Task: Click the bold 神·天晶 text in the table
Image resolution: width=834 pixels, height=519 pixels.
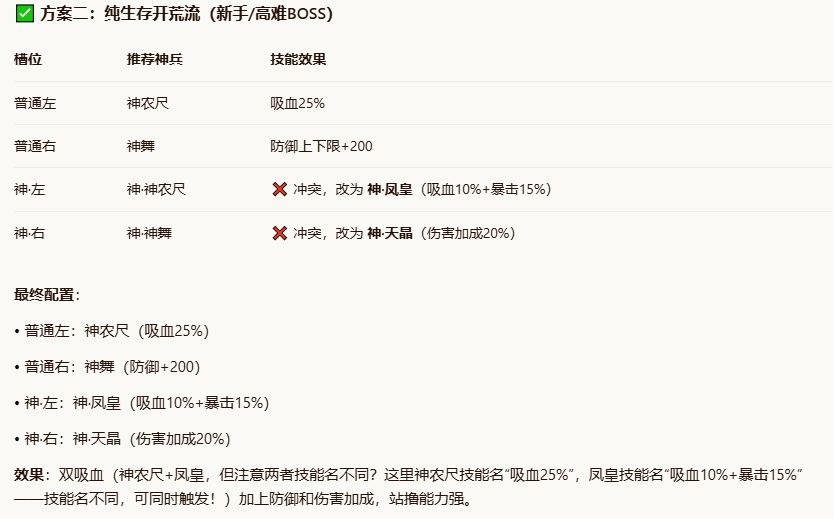Action: (390, 233)
